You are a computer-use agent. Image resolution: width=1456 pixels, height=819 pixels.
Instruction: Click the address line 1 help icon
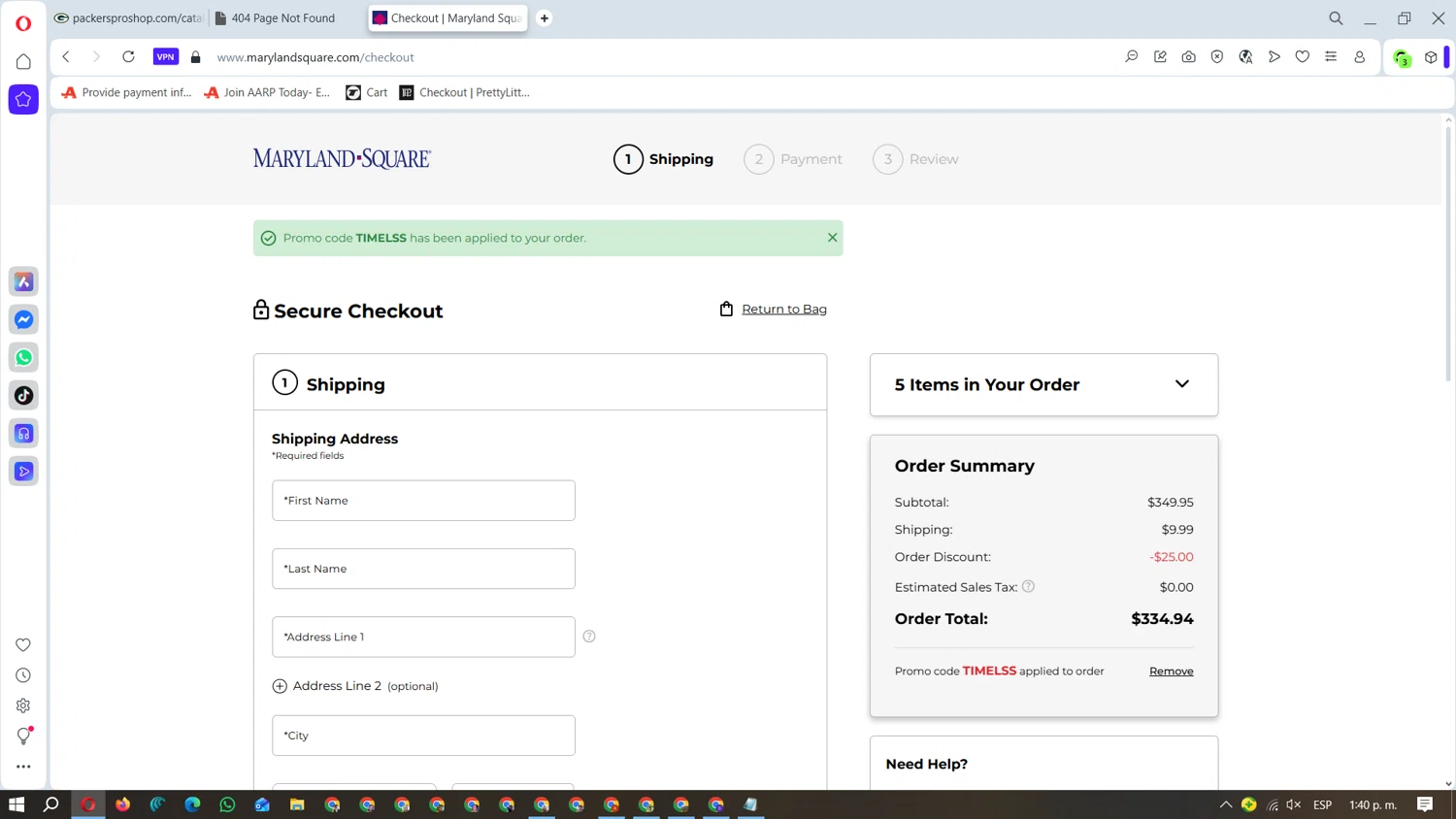[x=589, y=637]
